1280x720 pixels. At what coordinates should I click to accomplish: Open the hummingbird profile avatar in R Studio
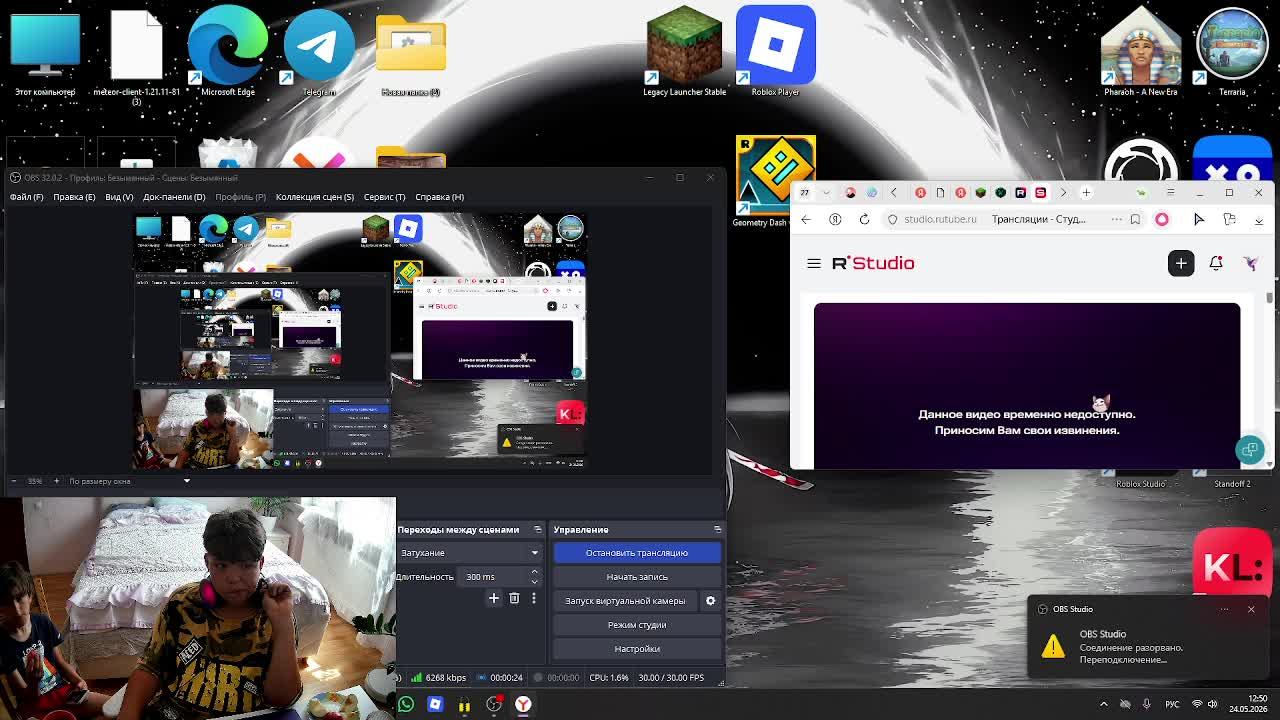(1250, 263)
